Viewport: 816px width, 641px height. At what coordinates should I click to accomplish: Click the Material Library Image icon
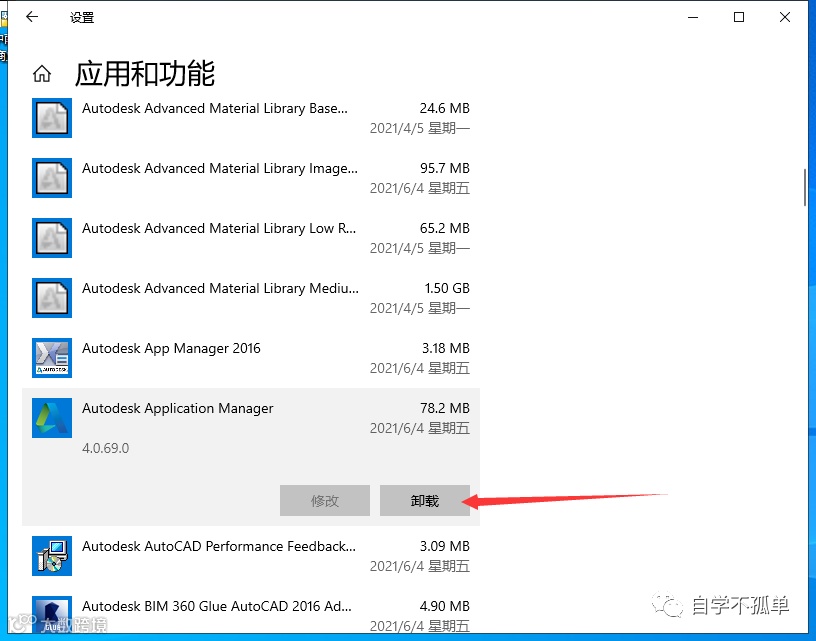(52, 178)
